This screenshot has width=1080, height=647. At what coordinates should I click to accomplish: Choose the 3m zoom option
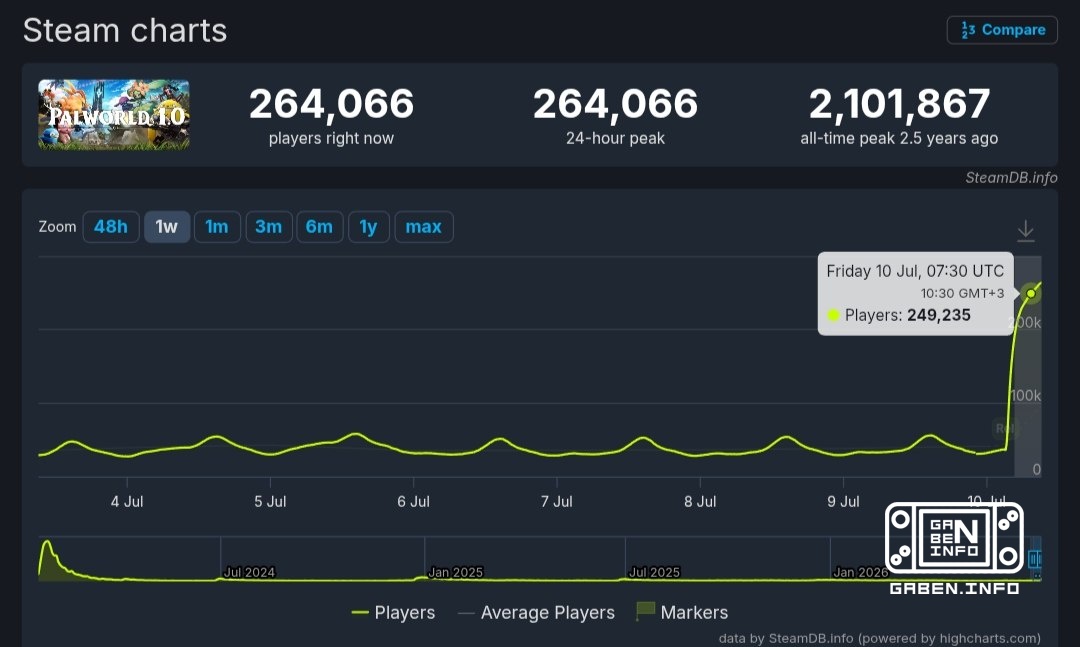point(269,227)
